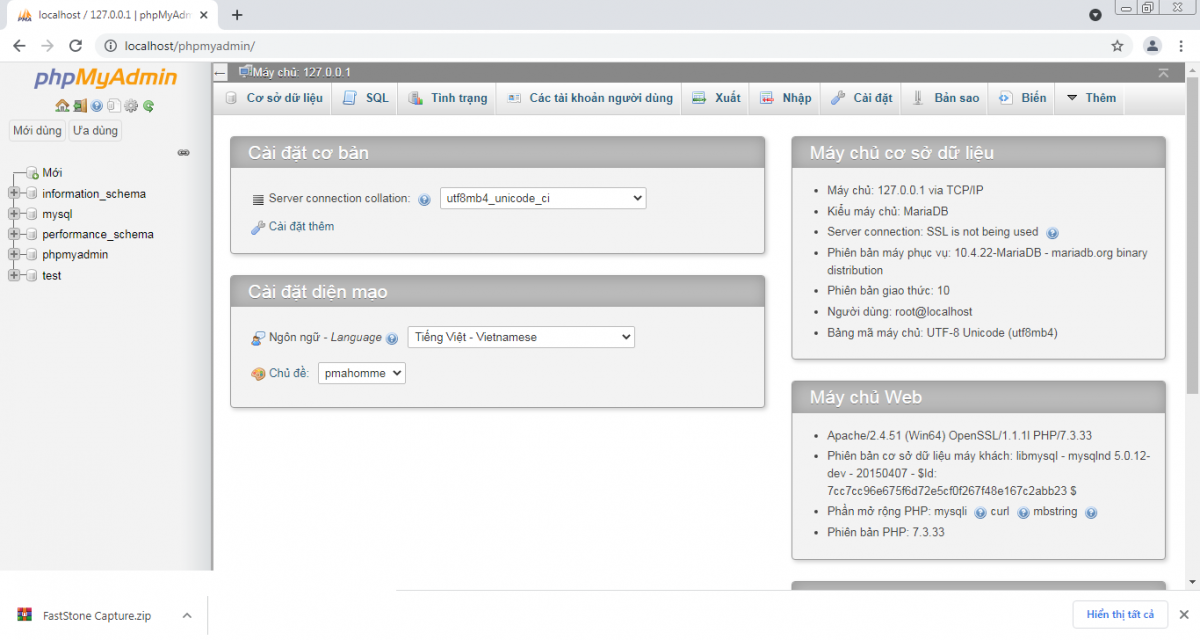Open the Thêm more menu
The height and width of the screenshot is (640, 1200).
point(1091,98)
